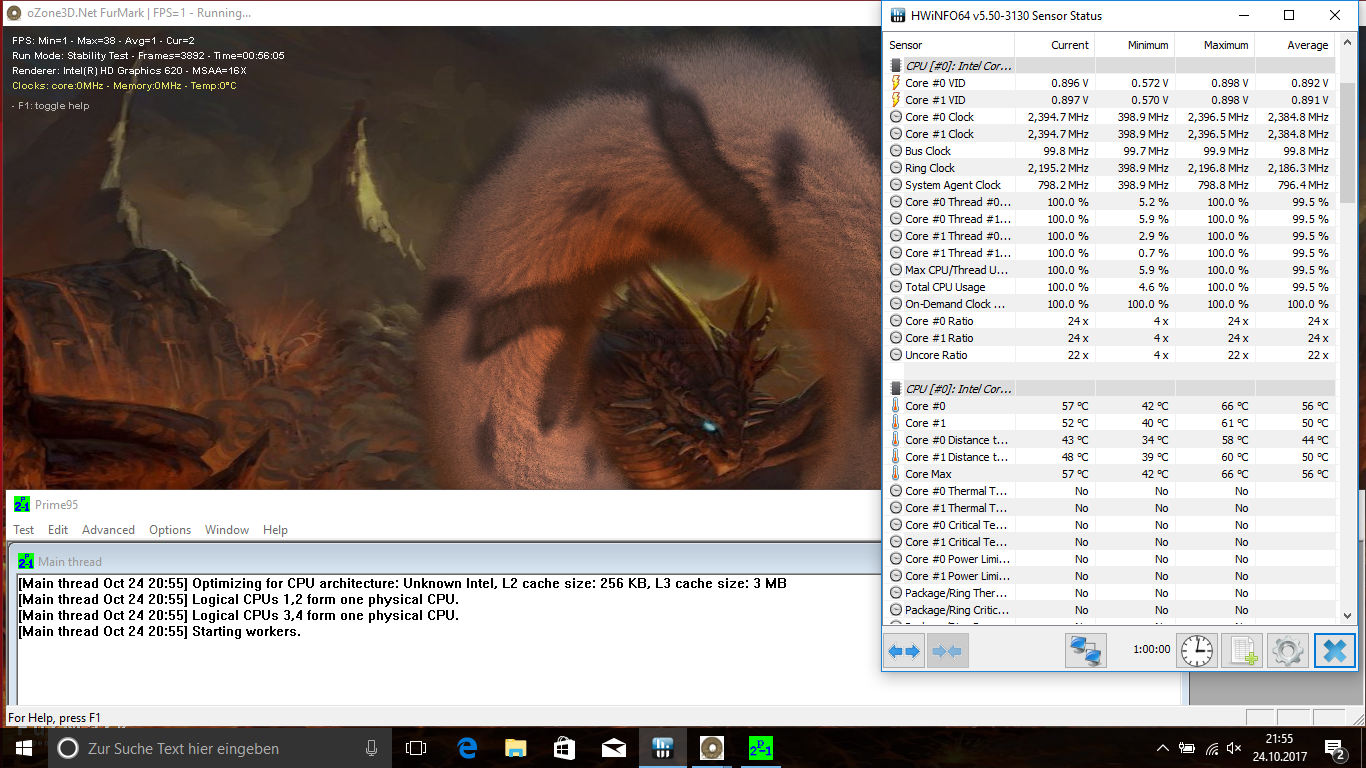Click the volume speaker icon in the tray

coord(1236,748)
